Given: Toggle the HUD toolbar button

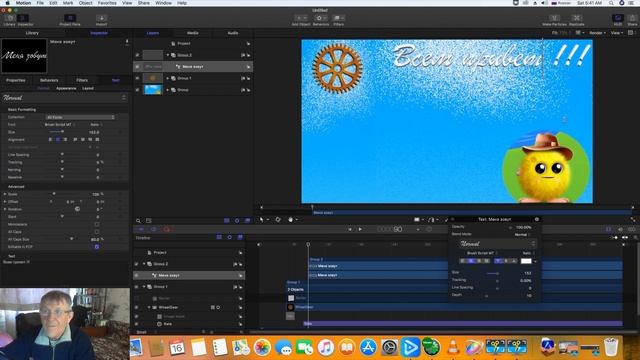Looking at the screenshot, I should point(618,18).
